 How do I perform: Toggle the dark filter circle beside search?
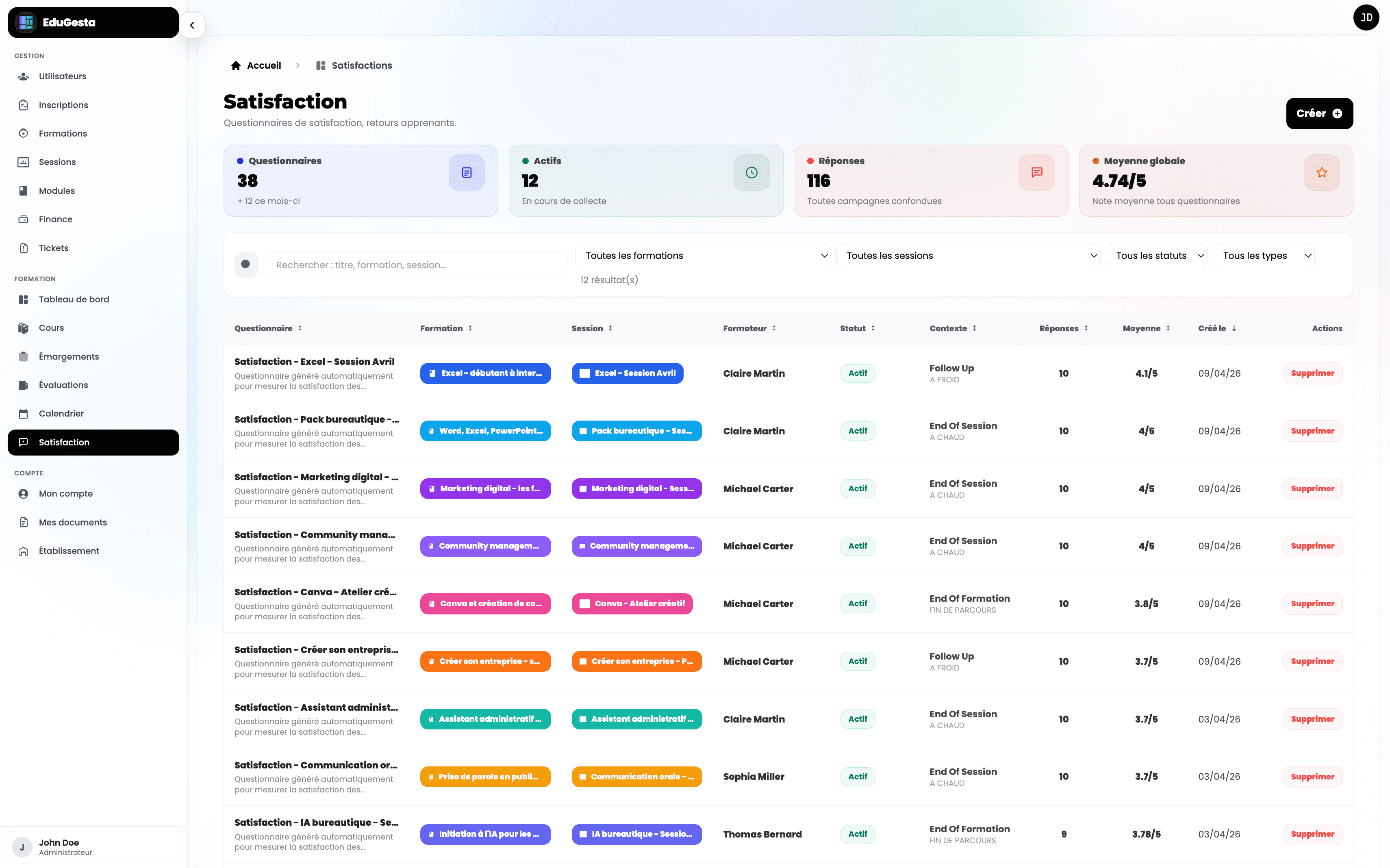[246, 265]
